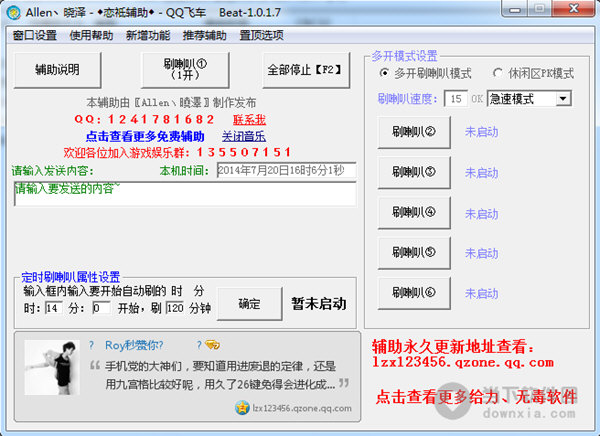Start 刷喇叭① (1开) button
This screenshot has width=600, height=436.
pos(185,70)
